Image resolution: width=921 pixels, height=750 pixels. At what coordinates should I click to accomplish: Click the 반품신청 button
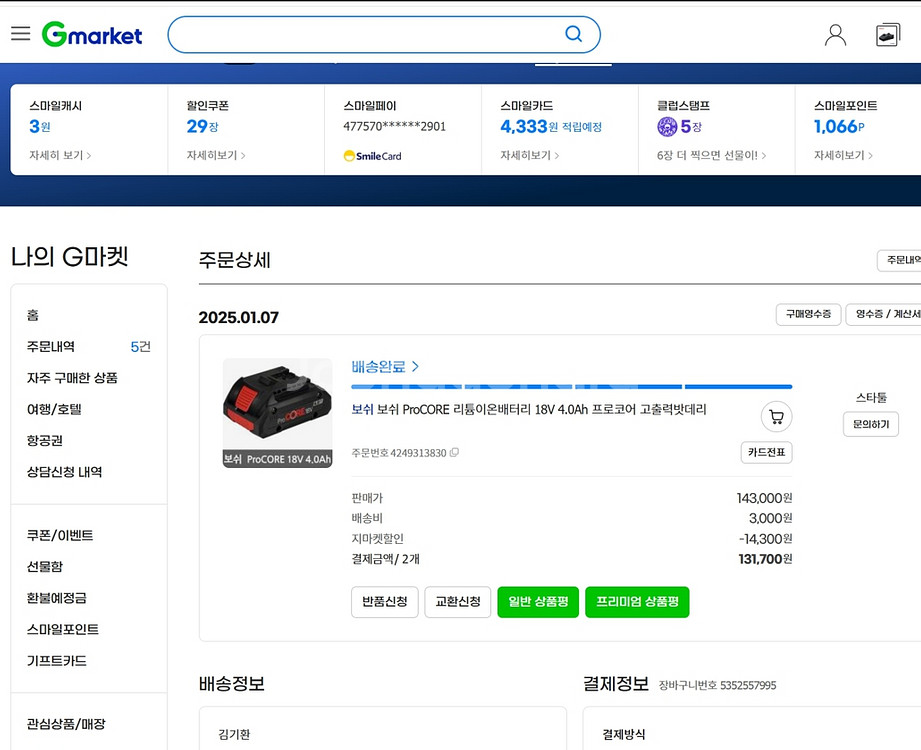[385, 602]
